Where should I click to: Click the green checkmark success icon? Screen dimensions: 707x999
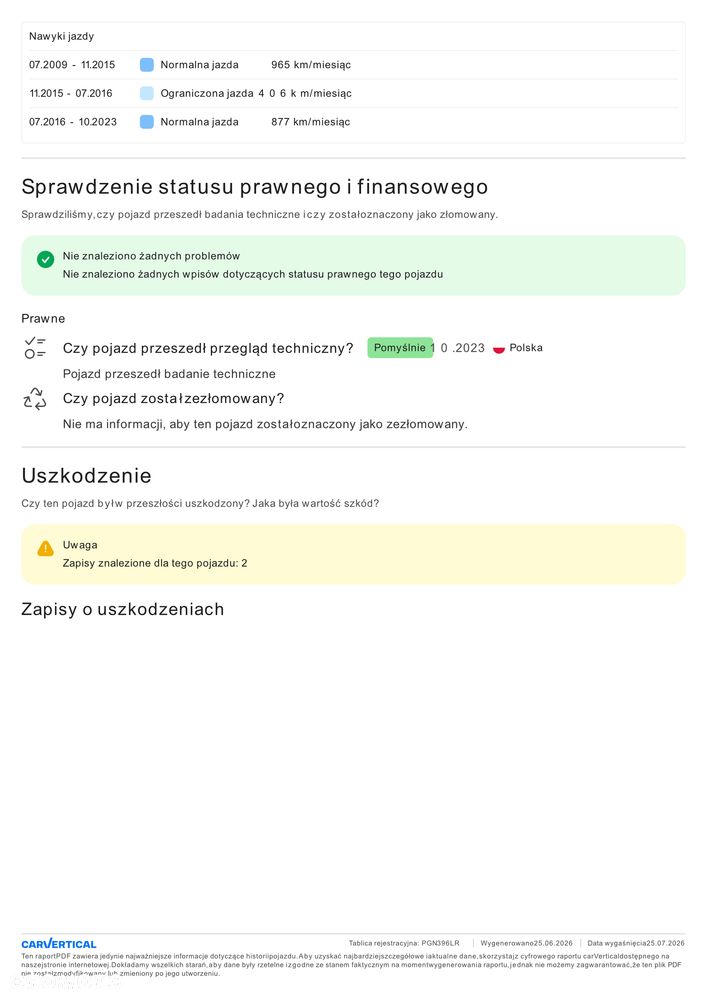tap(45, 259)
